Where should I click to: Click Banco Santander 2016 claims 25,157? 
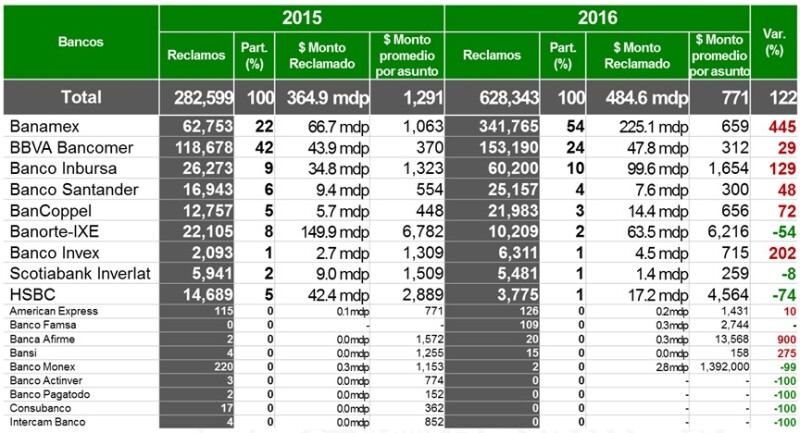[x=513, y=190]
